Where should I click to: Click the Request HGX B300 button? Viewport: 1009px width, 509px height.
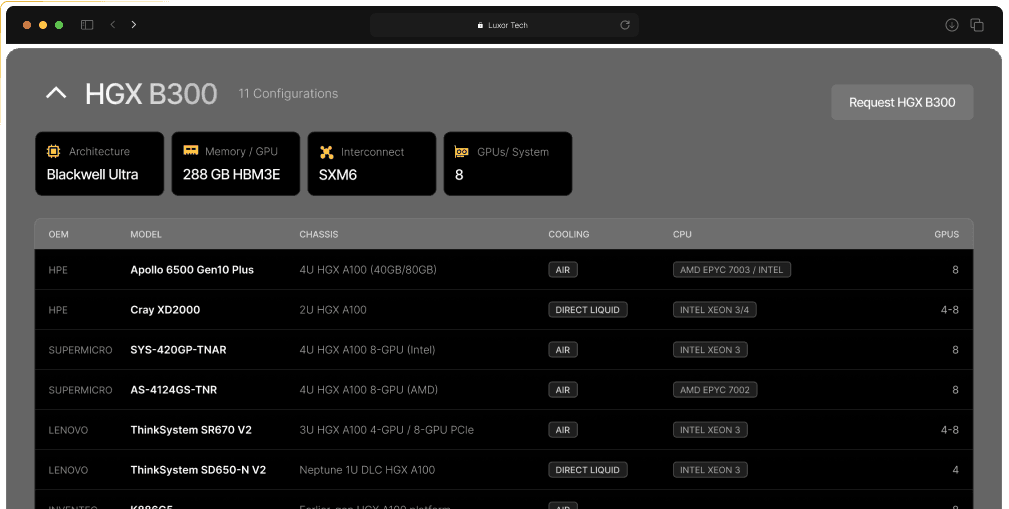[x=902, y=102]
